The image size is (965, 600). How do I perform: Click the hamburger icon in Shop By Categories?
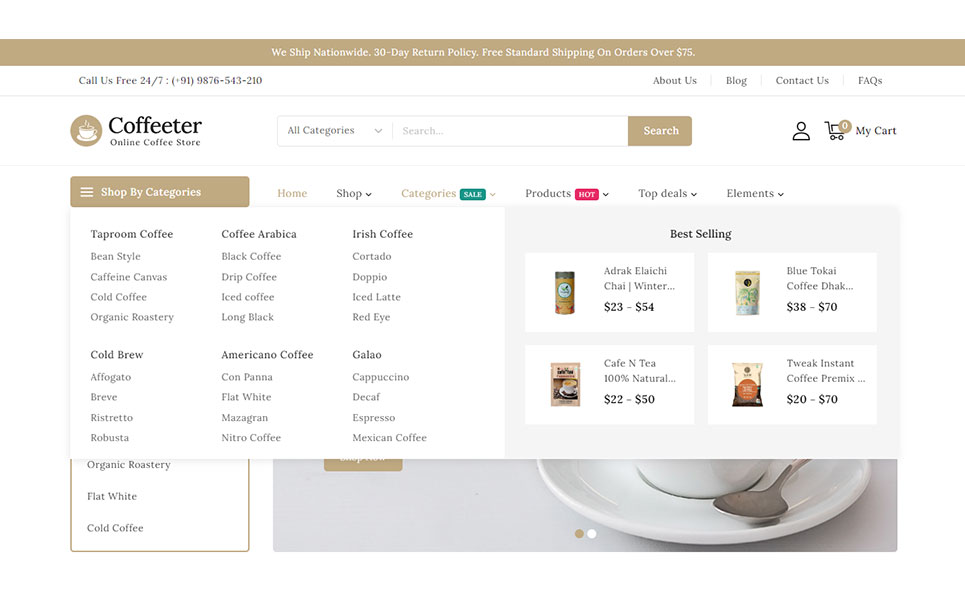(87, 192)
